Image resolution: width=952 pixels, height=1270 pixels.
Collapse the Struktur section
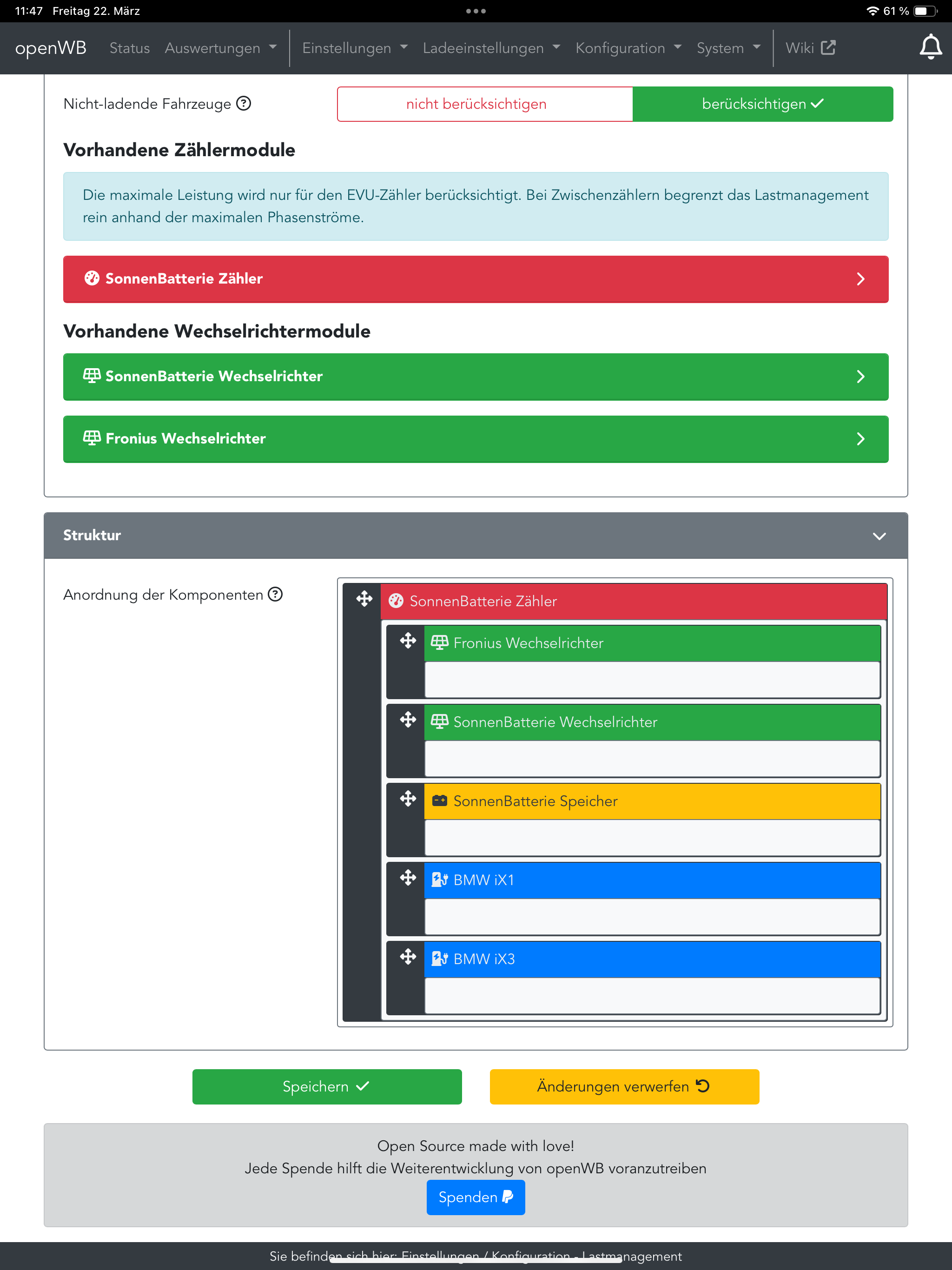pyautogui.click(x=879, y=536)
